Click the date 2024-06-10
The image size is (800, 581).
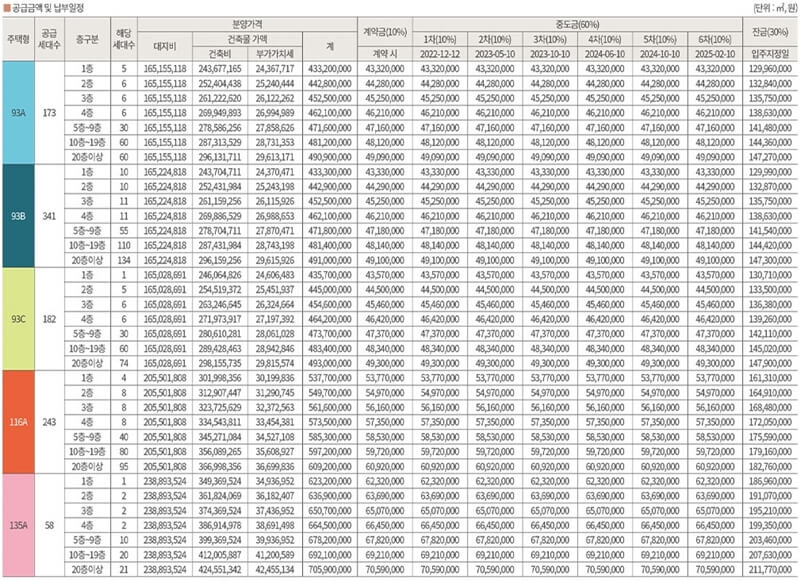(x=605, y=54)
